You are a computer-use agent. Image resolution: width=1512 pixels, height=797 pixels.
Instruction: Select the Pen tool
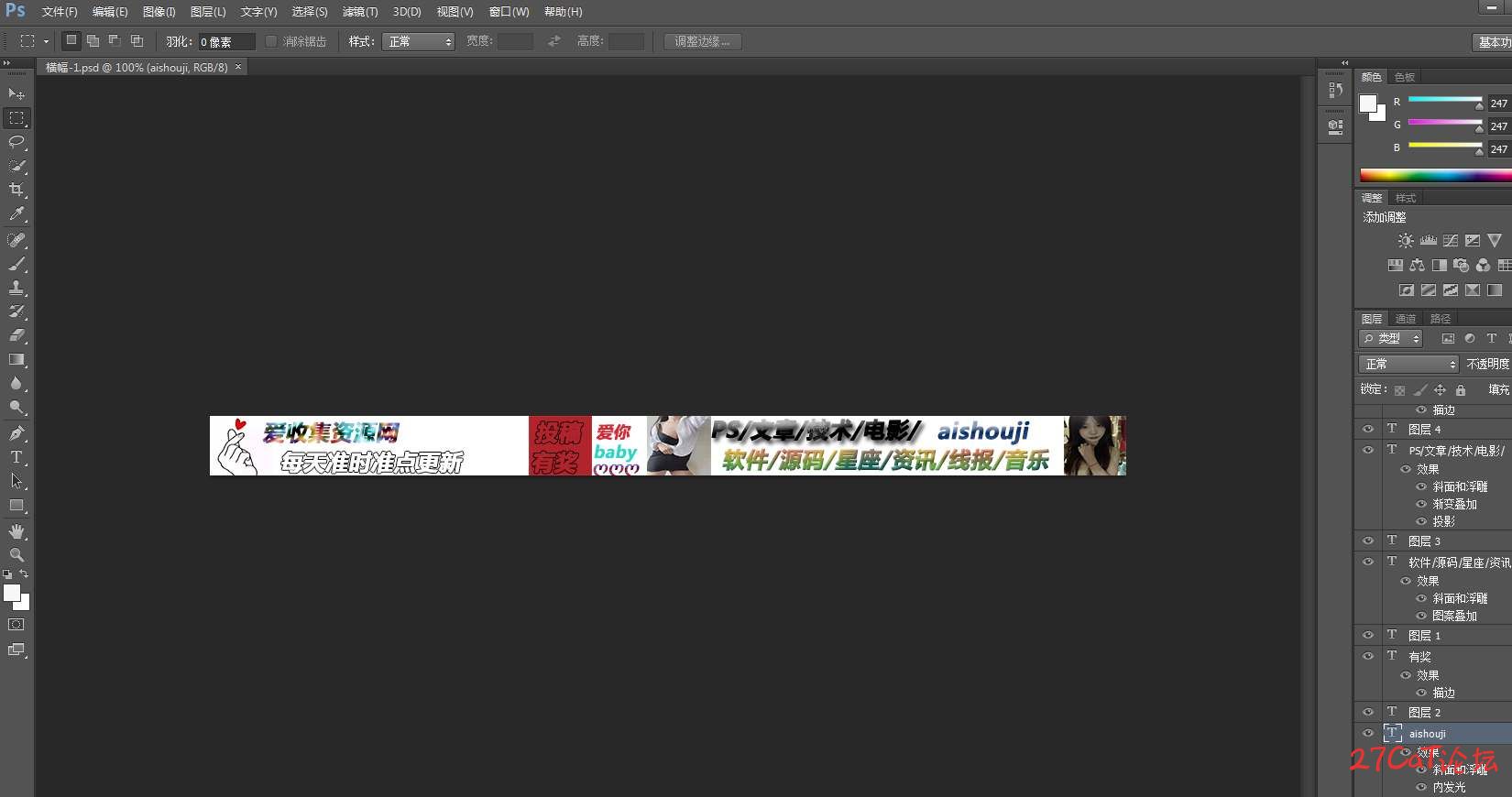[16, 433]
